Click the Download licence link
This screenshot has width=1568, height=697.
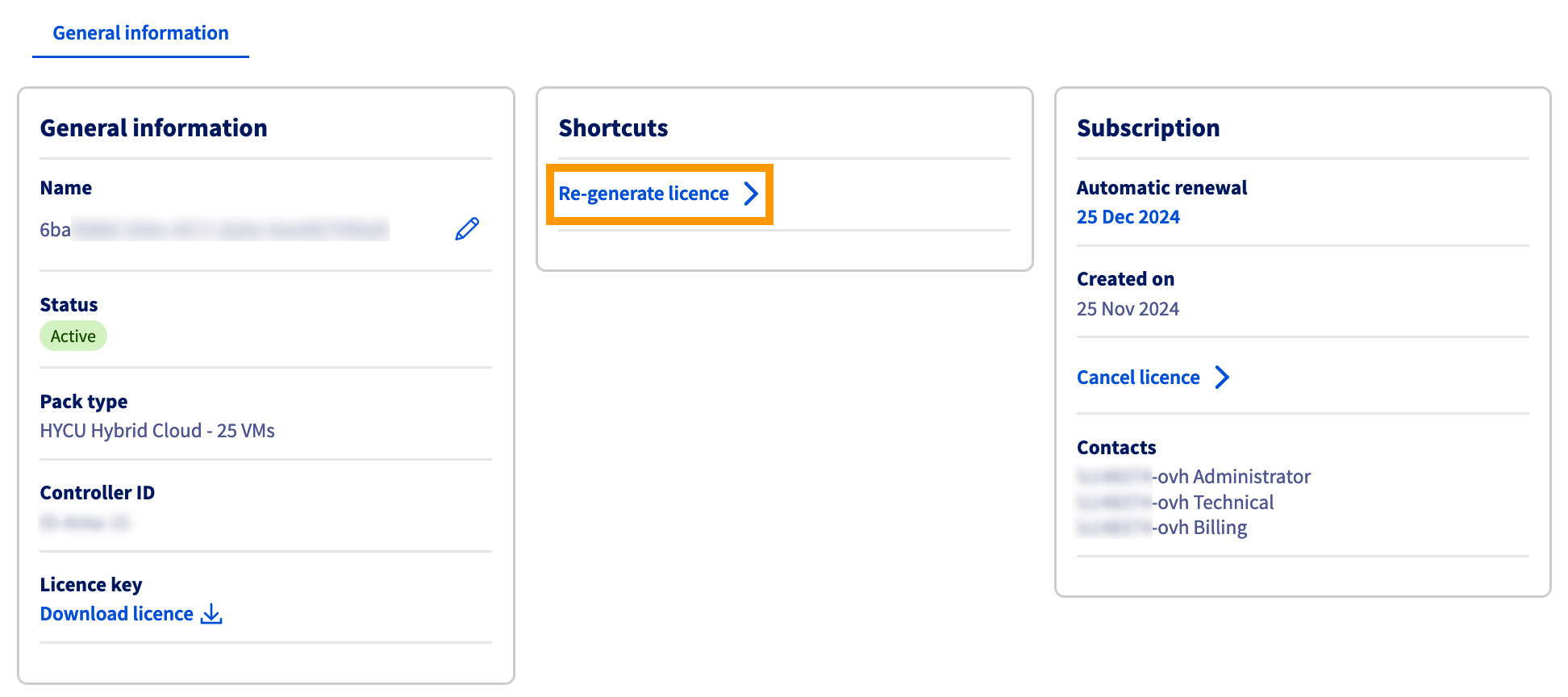click(115, 614)
